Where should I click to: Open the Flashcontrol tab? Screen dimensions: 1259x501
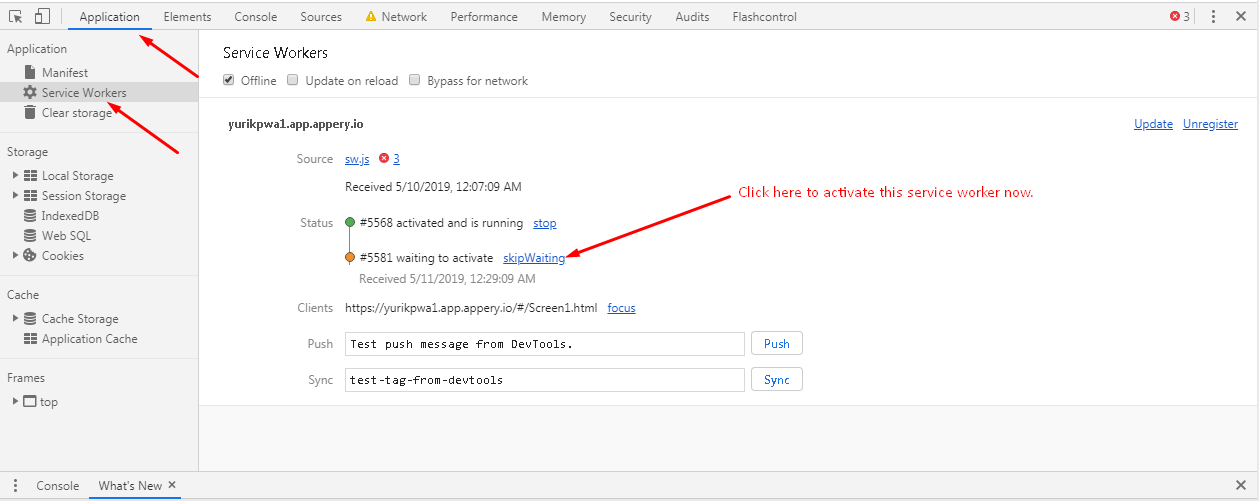[x=765, y=17]
